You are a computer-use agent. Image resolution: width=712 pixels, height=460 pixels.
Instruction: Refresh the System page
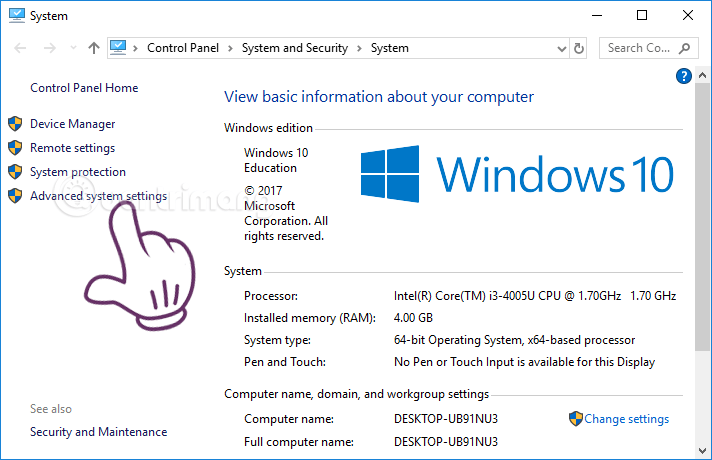(578, 48)
